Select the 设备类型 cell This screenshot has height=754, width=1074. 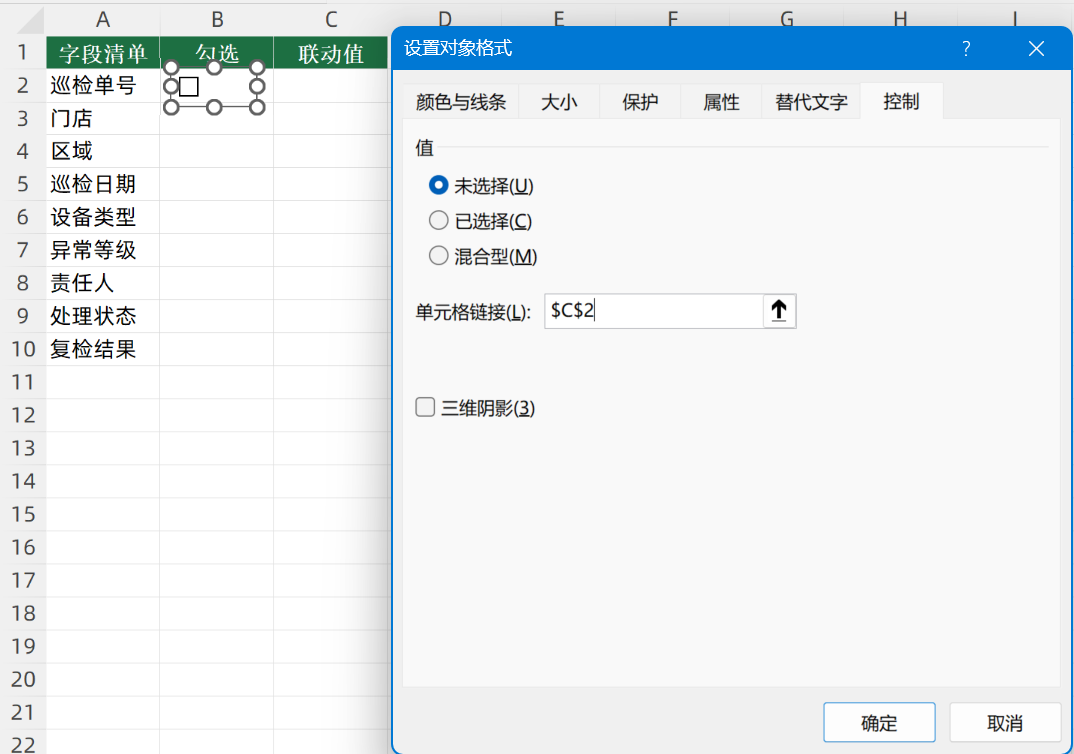click(x=103, y=217)
